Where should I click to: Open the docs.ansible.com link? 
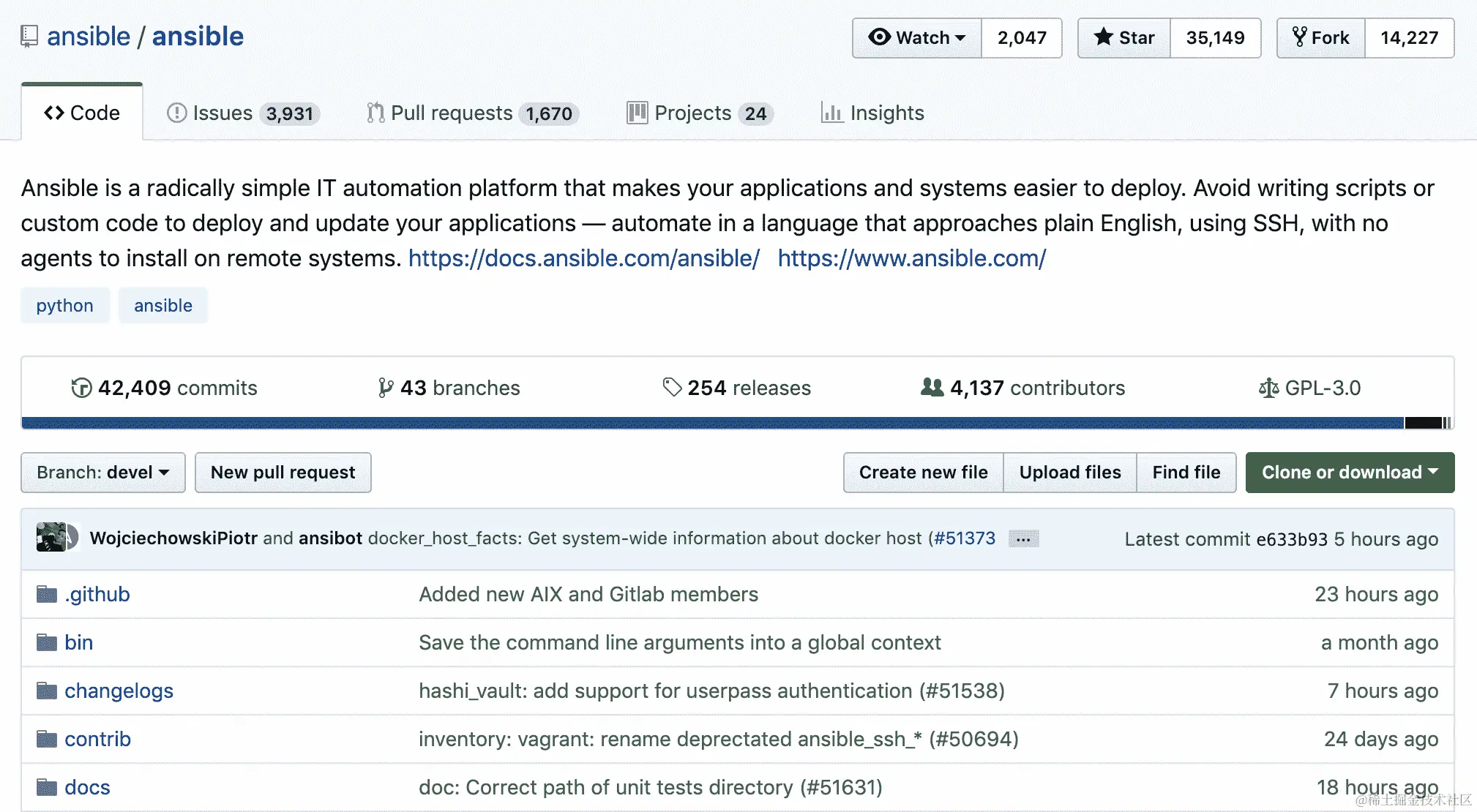click(583, 258)
